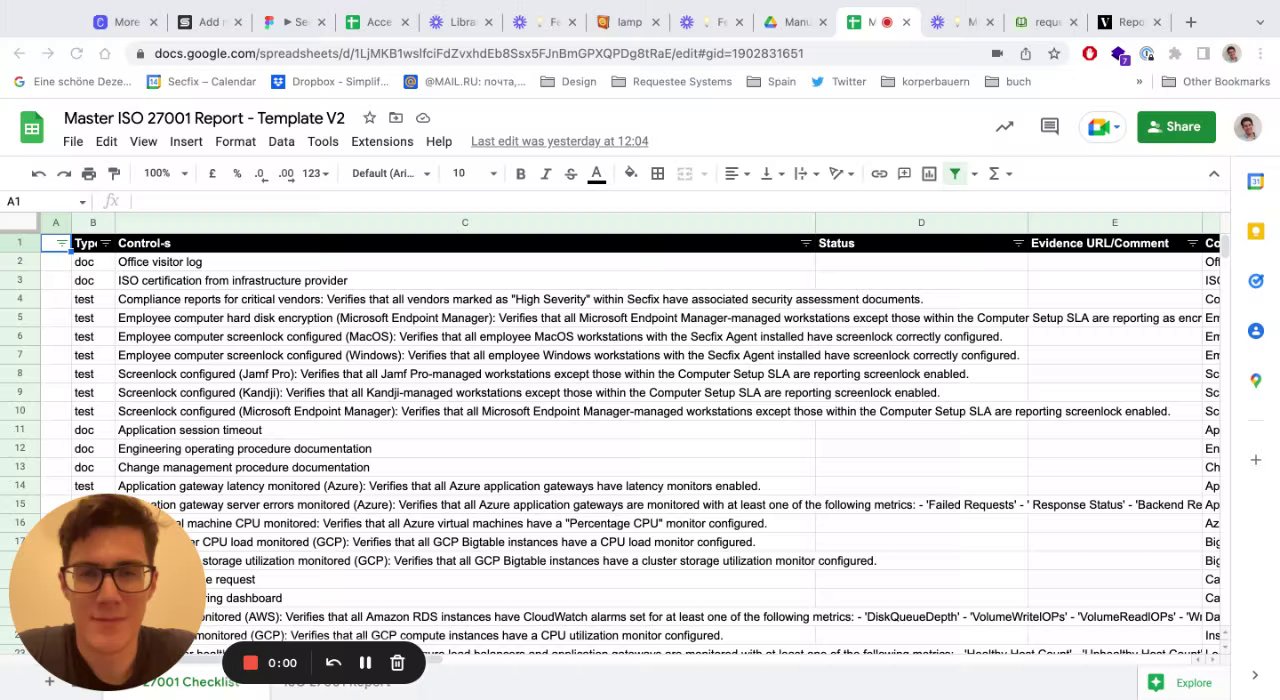Open the 123 number format dropdown
Screen dimensions: 1280x700
pos(316,174)
